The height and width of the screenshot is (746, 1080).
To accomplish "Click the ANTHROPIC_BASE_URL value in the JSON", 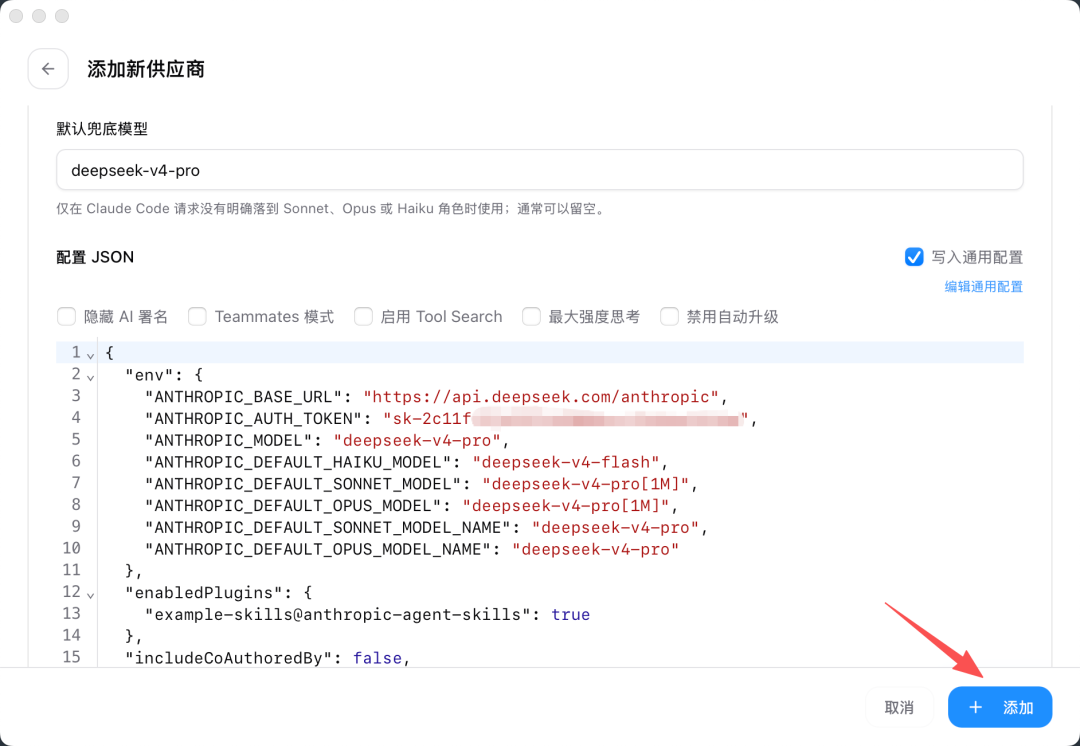I will point(541,397).
